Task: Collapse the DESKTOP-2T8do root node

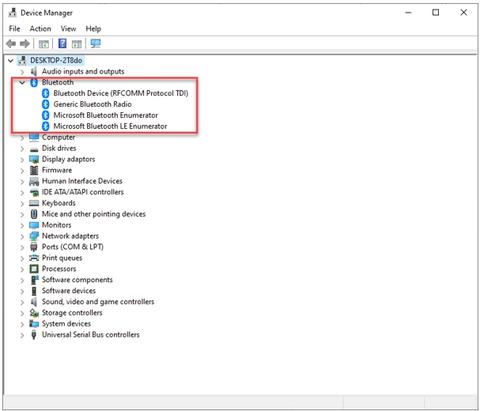Action: click(x=11, y=61)
